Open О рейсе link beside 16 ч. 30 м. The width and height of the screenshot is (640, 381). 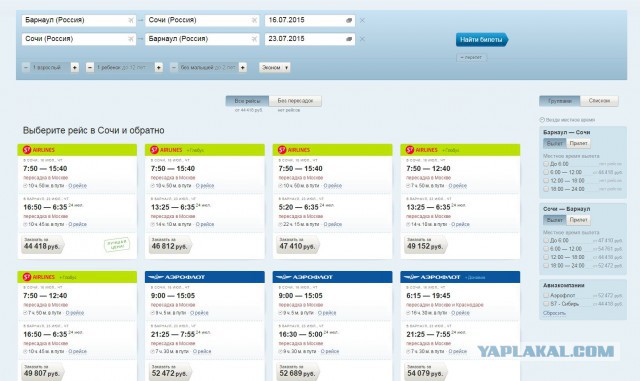pyautogui.click(x=460, y=313)
